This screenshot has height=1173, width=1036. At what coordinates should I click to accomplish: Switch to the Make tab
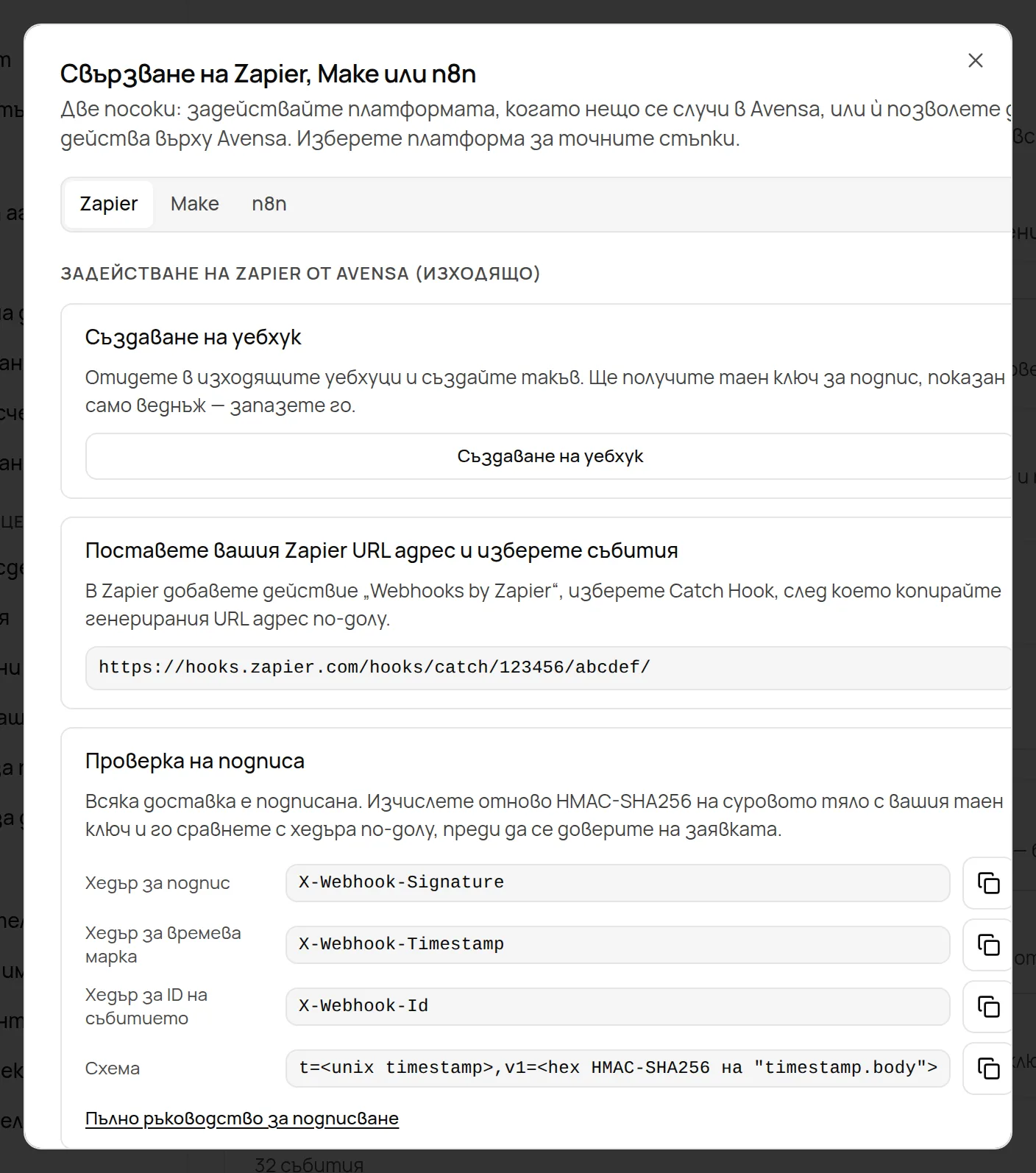(195, 204)
